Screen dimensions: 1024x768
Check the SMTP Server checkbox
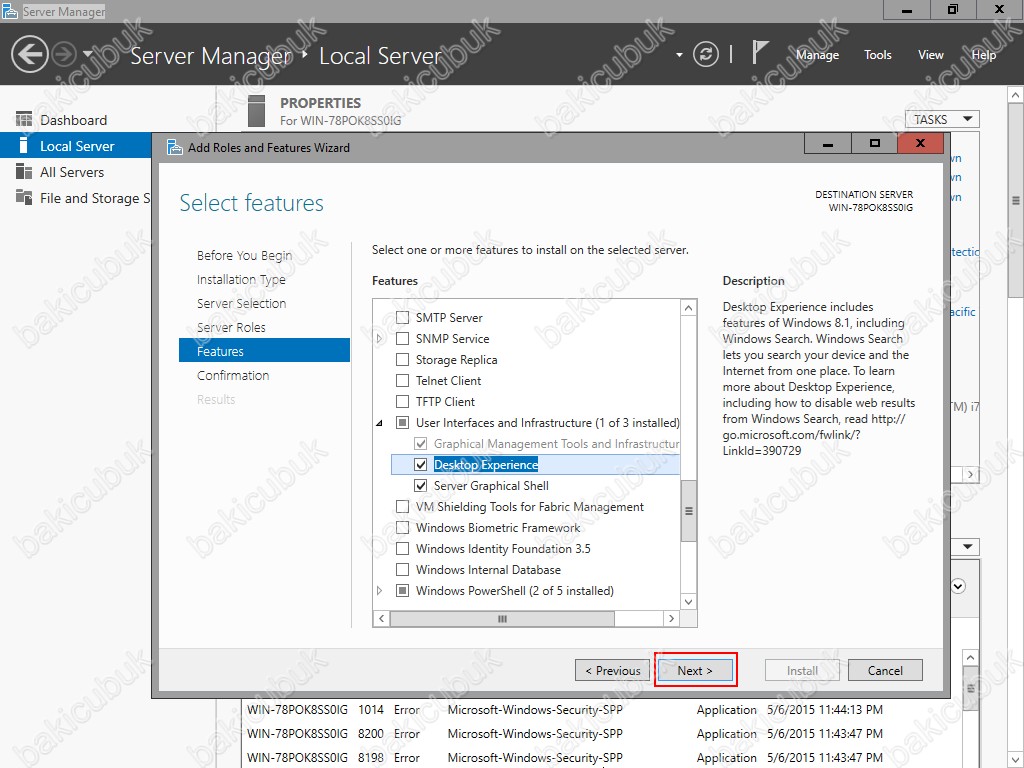[403, 318]
